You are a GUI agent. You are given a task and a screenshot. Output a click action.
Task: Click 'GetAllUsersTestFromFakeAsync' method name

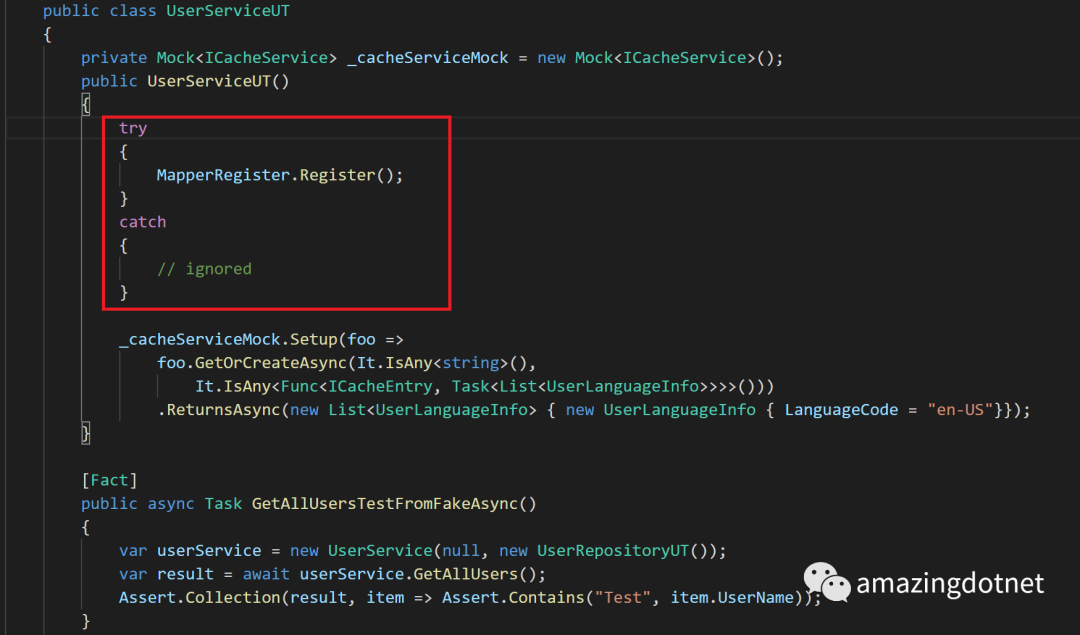[384, 503]
